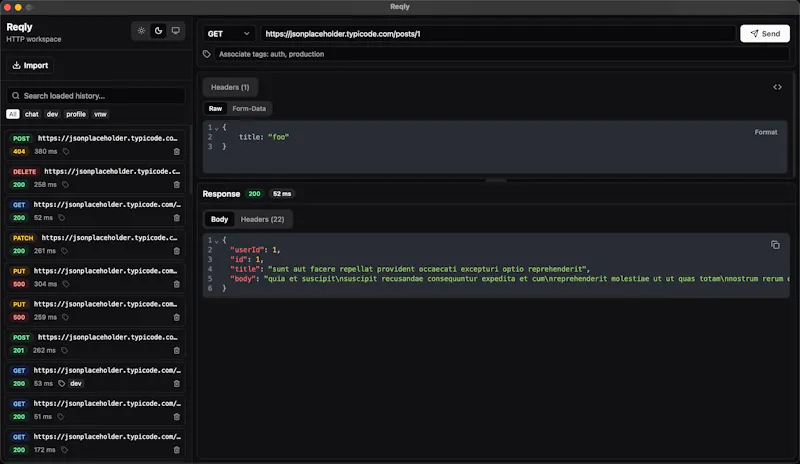The width and height of the screenshot is (800, 464).
Task: Delete the PUT 500 259 ms history entry
Action: tap(177, 318)
